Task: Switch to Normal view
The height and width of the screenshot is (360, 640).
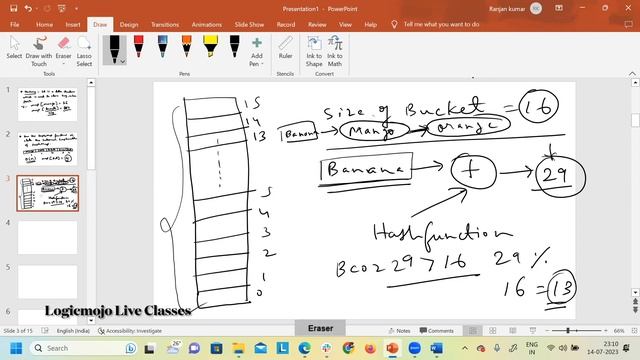Action: point(473,331)
